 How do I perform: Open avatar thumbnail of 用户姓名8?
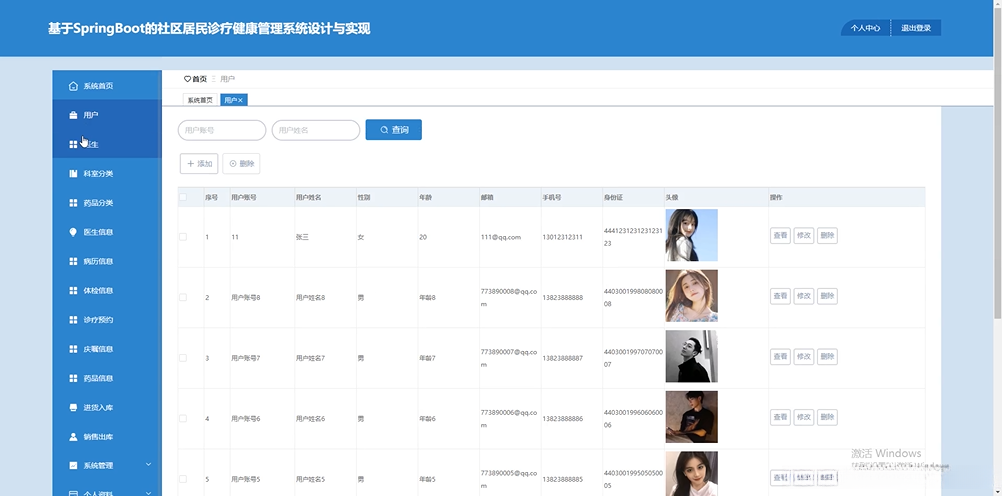pos(691,296)
